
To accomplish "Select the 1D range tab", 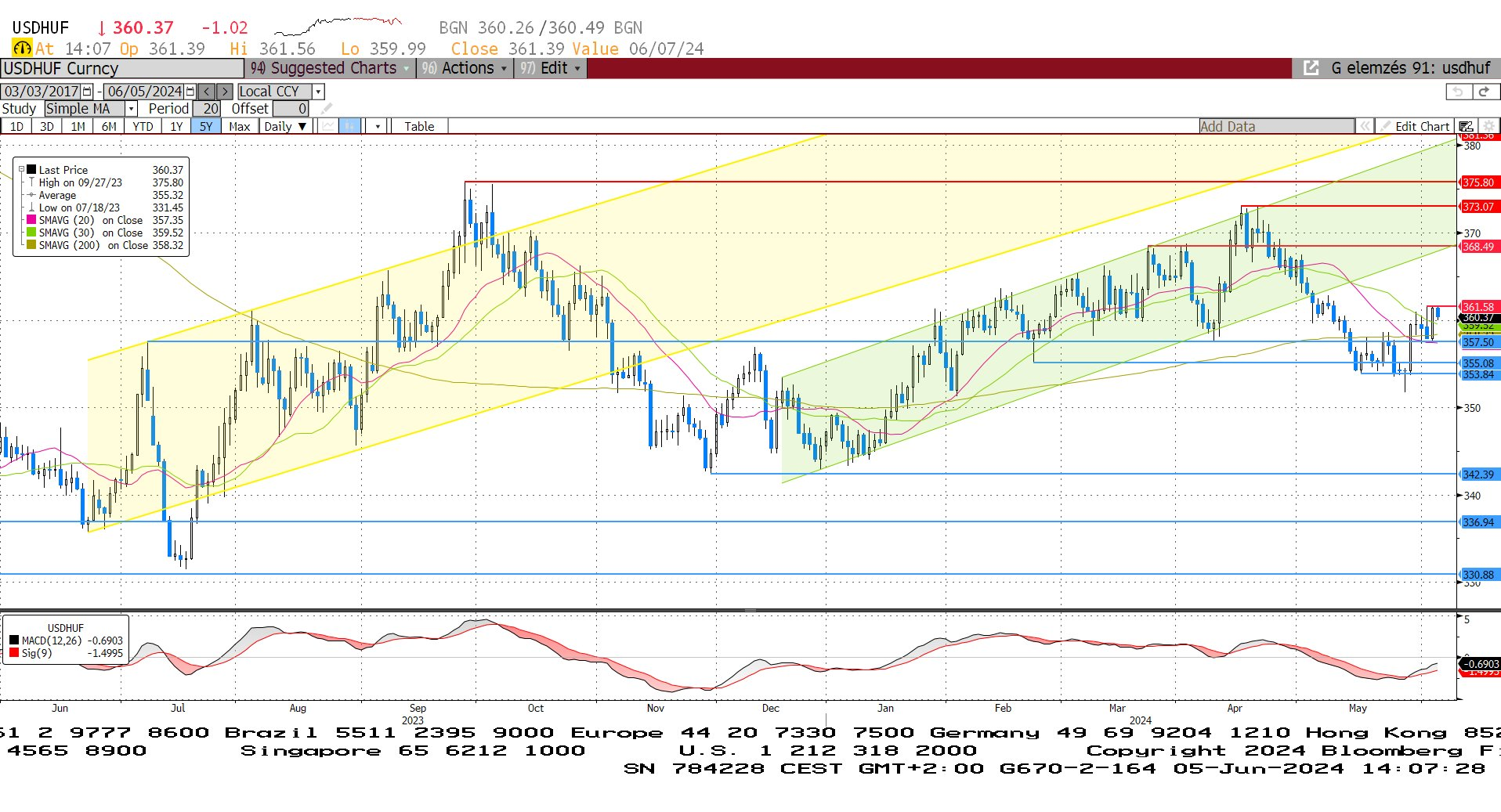I will tap(16, 126).
